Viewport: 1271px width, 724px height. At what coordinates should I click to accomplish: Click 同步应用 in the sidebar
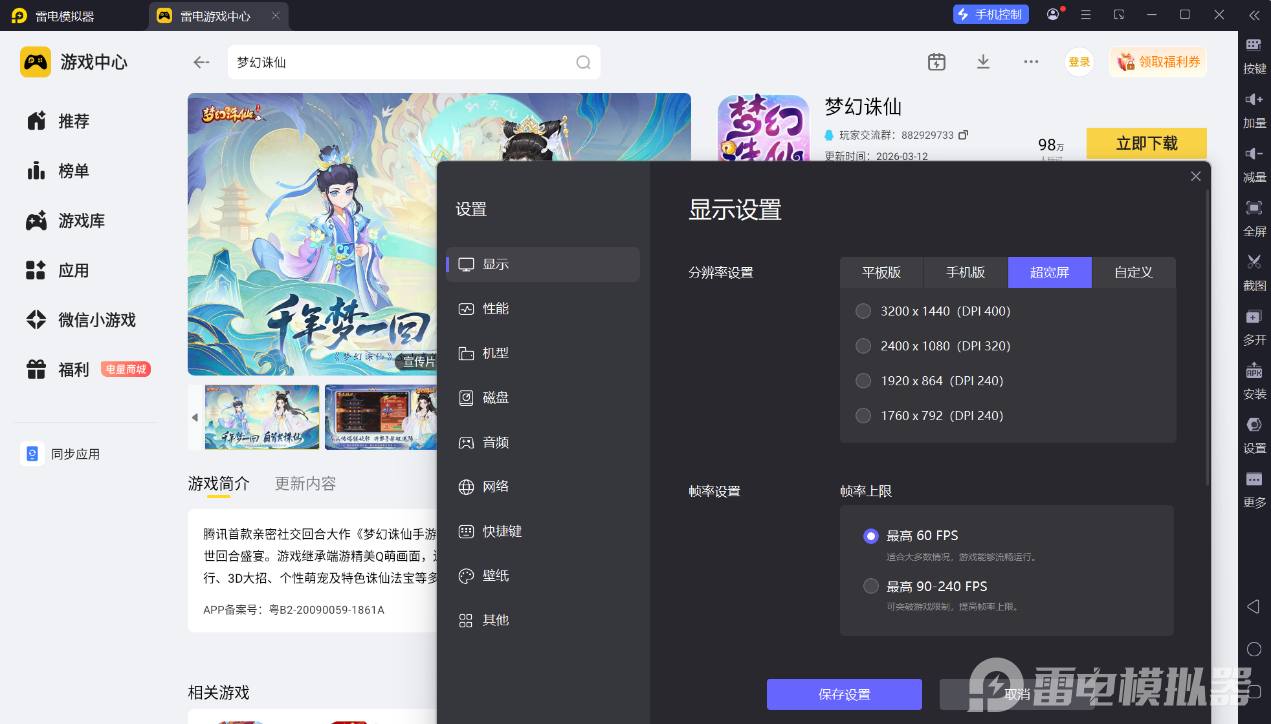[62, 454]
